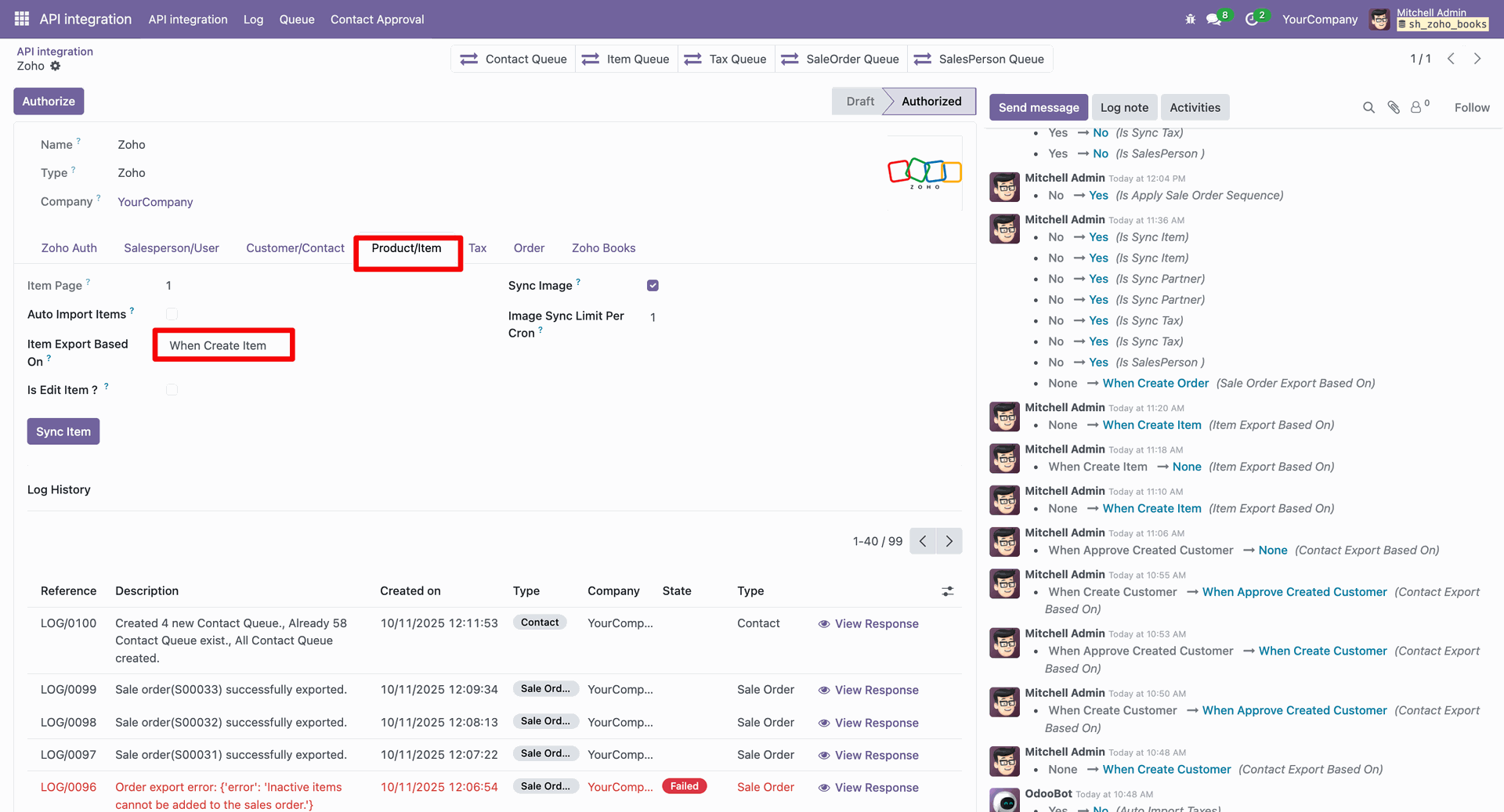Open the Activities button

point(1195,107)
